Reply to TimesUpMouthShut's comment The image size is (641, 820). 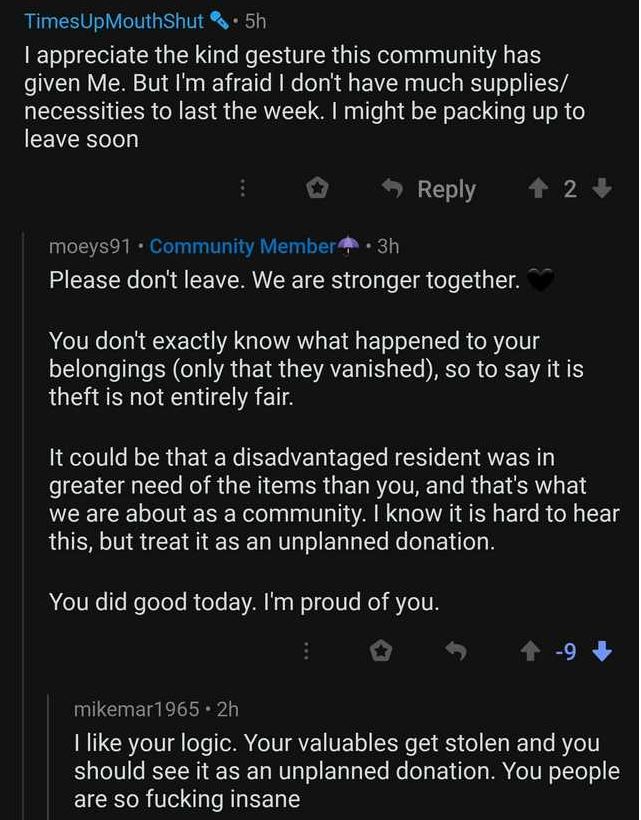pos(429,188)
